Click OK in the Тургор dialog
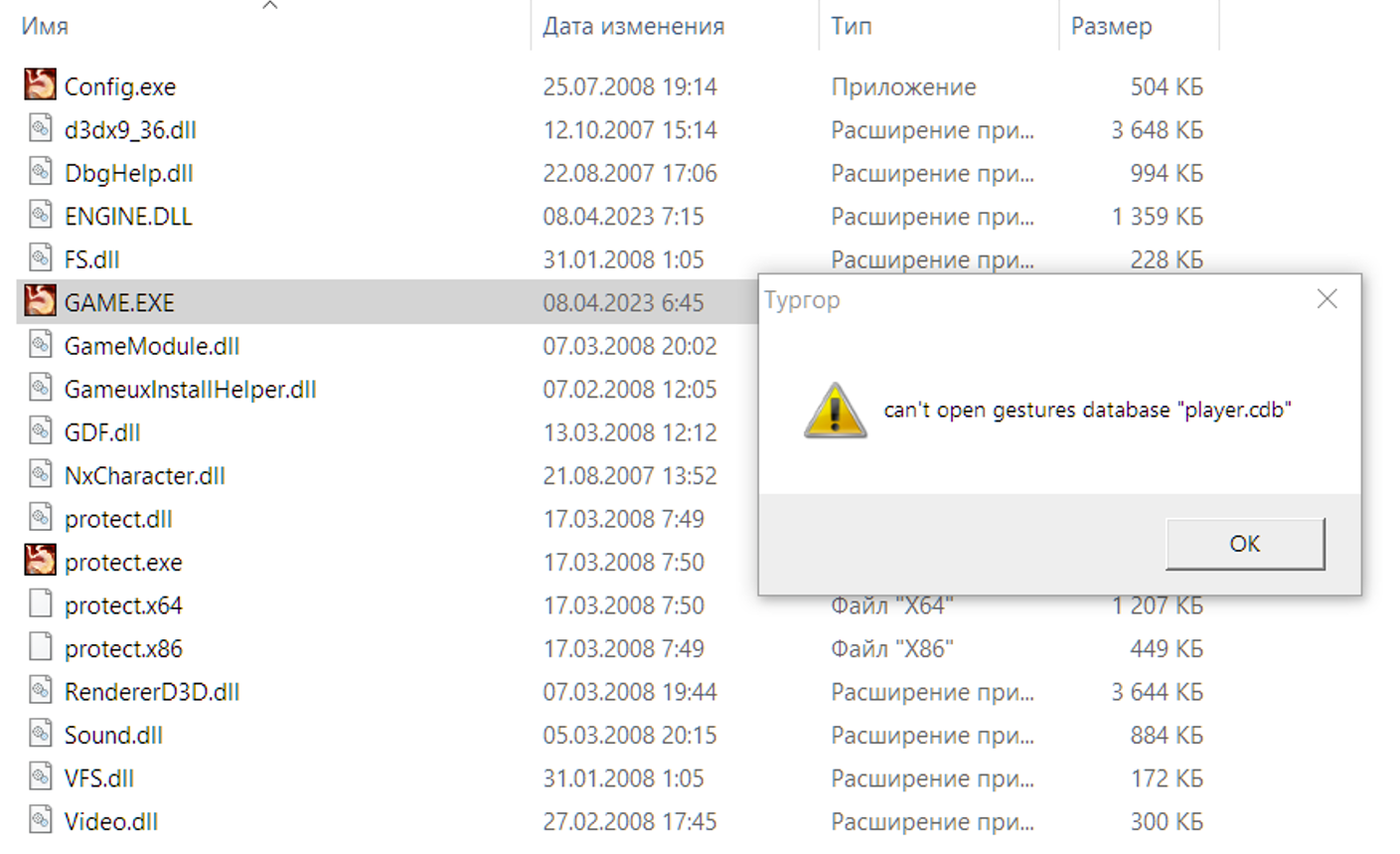 (1245, 544)
